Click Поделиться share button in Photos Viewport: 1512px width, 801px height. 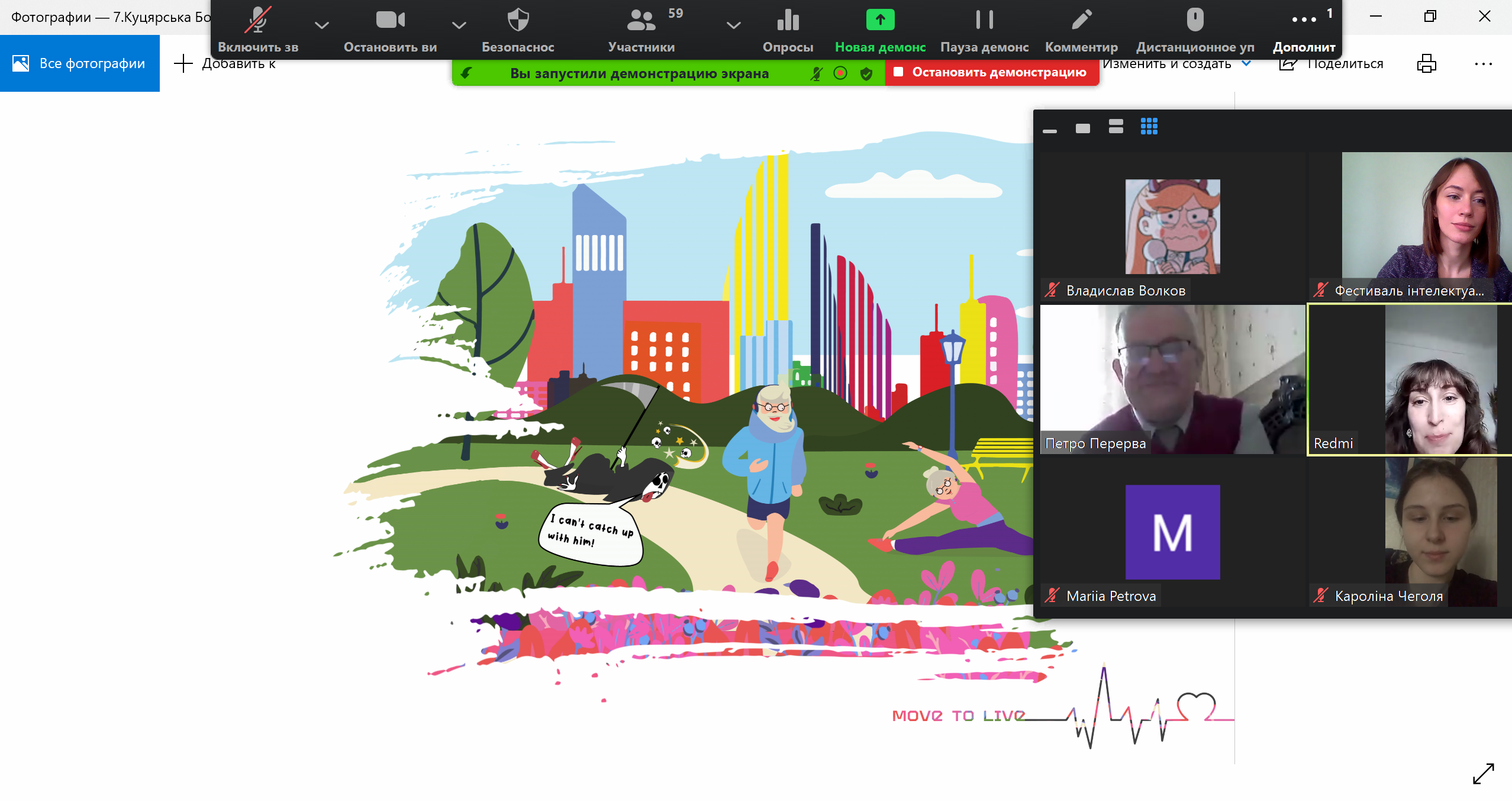pos(1332,63)
